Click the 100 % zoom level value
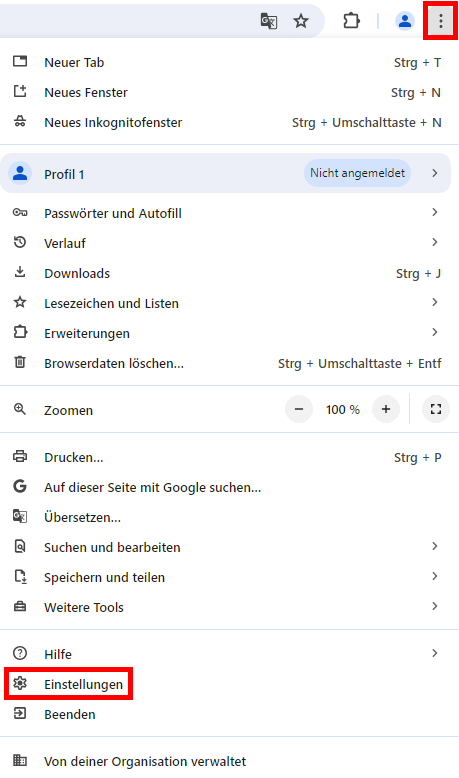 (342, 409)
